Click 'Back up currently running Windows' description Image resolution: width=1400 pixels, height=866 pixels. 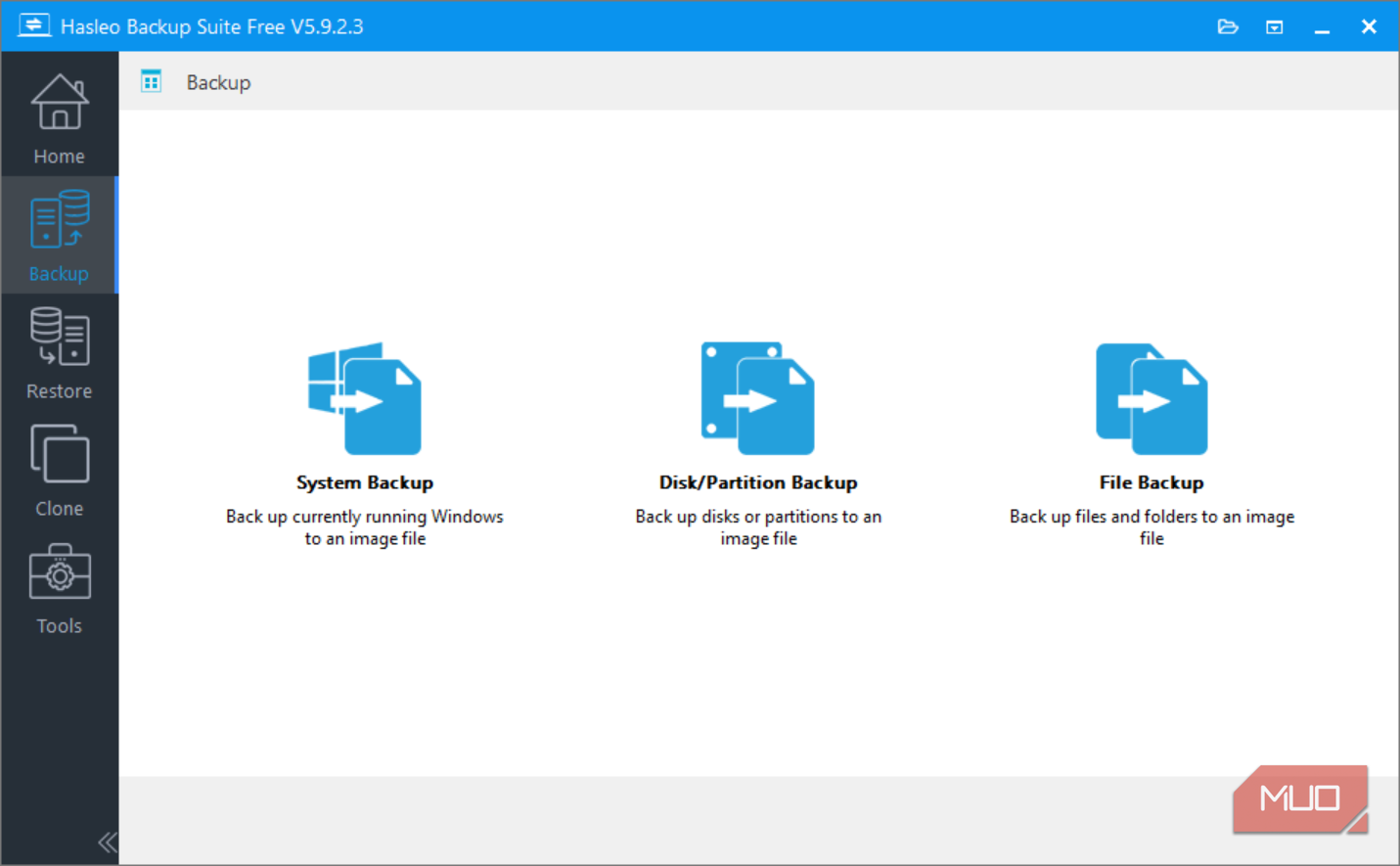(x=365, y=527)
